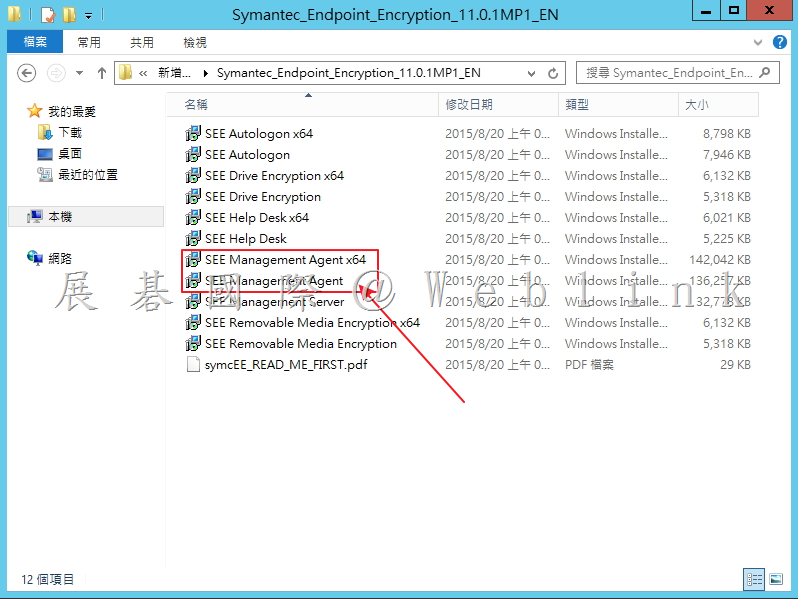Select 網路 in navigation pane
The image size is (798, 599).
pyautogui.click(x=60, y=258)
